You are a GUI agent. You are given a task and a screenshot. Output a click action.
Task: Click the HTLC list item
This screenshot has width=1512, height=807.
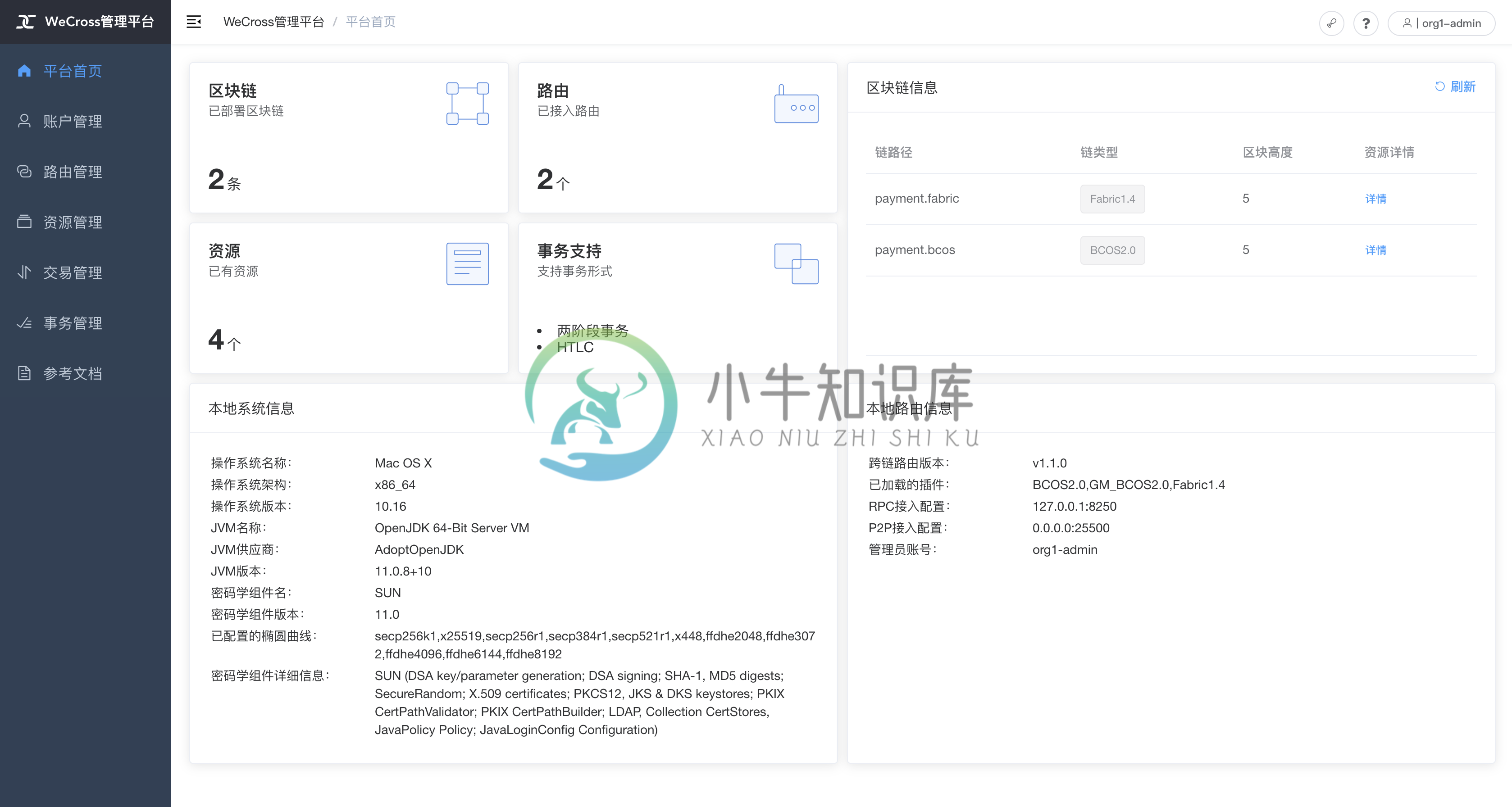coord(575,347)
